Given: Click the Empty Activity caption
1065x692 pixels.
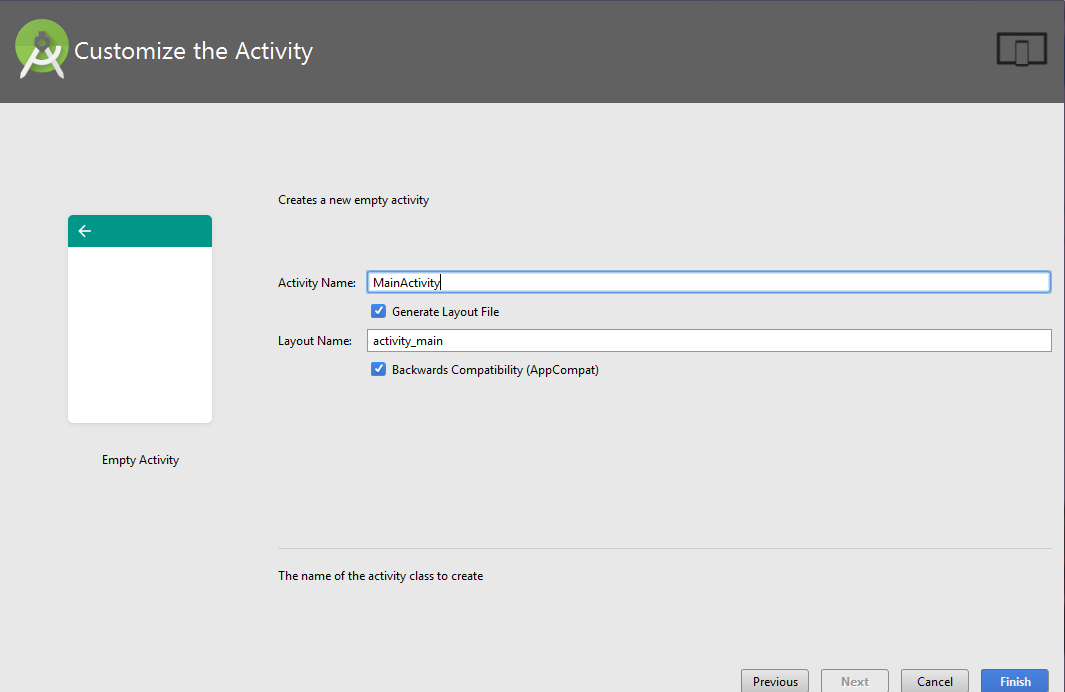Looking at the screenshot, I should point(141,460).
